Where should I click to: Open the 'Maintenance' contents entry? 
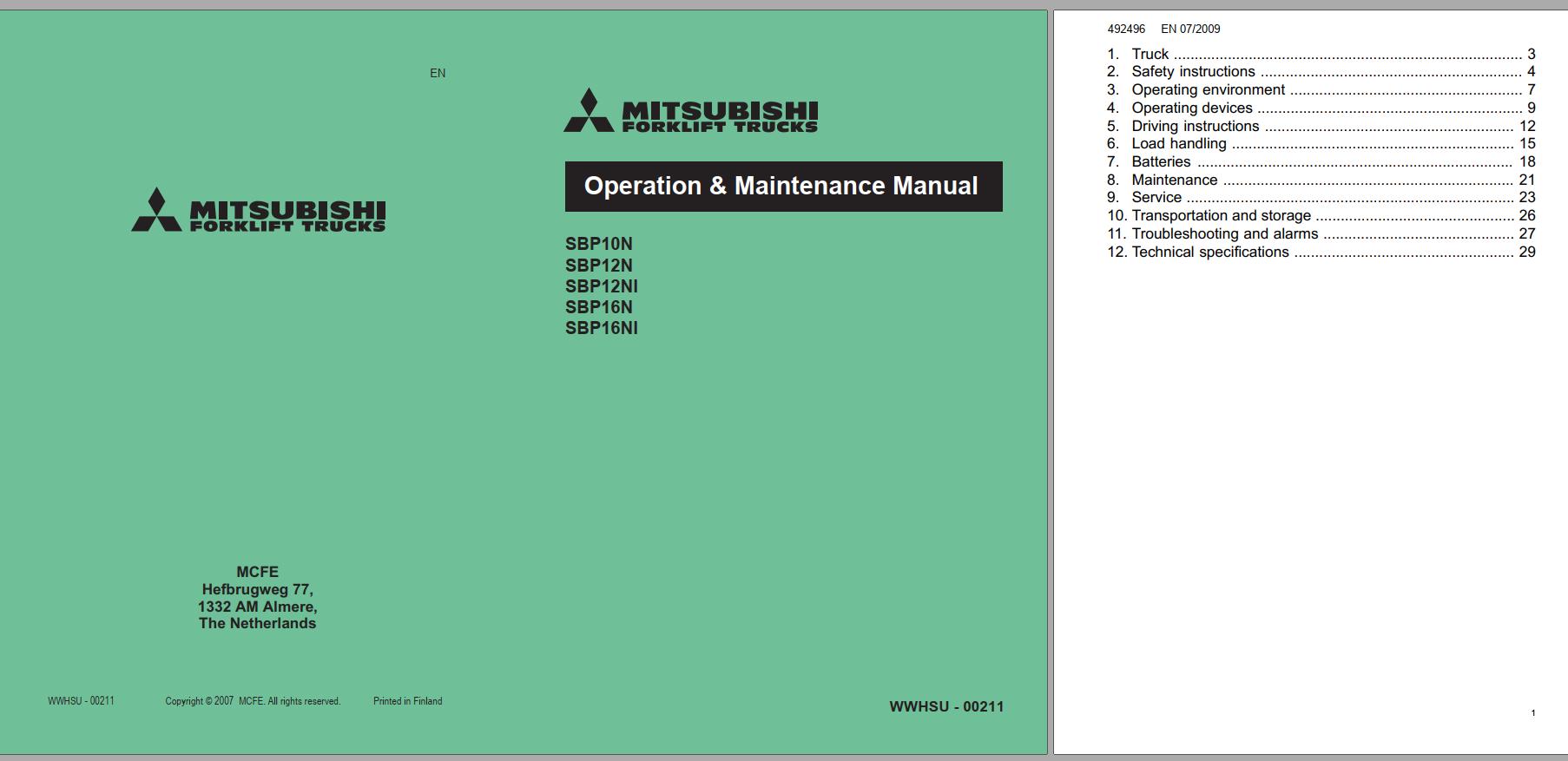pos(1321,180)
